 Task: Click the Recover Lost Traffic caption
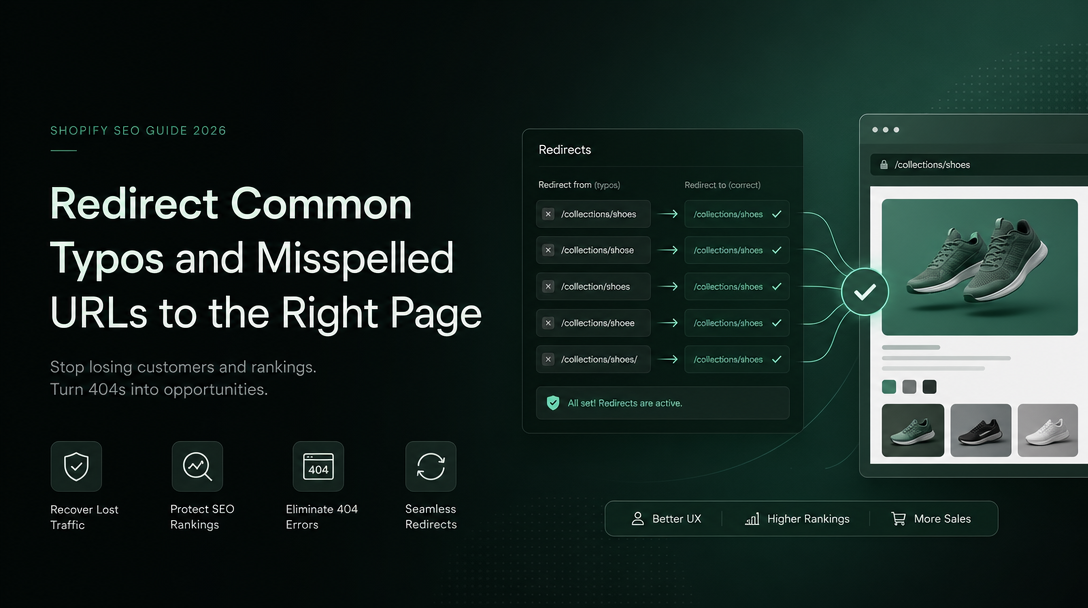[84, 517]
